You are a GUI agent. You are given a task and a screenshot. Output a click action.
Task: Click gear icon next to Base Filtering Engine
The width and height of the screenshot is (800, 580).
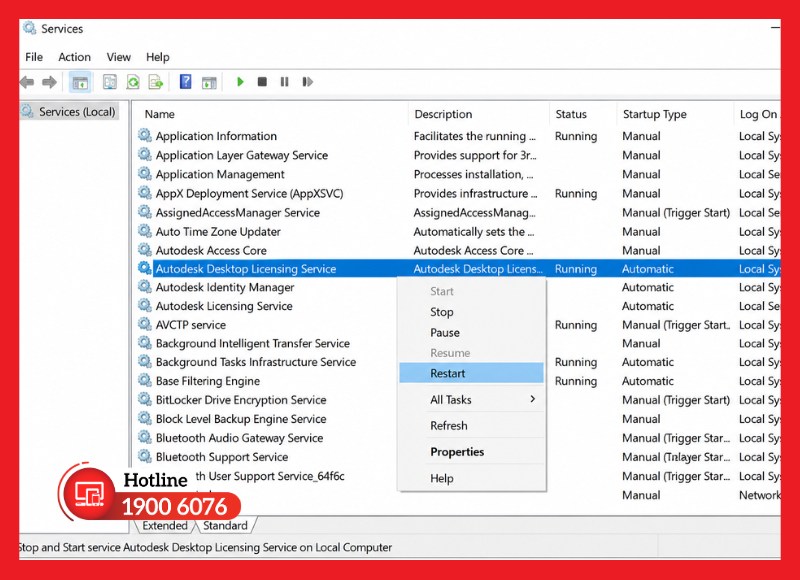145,381
